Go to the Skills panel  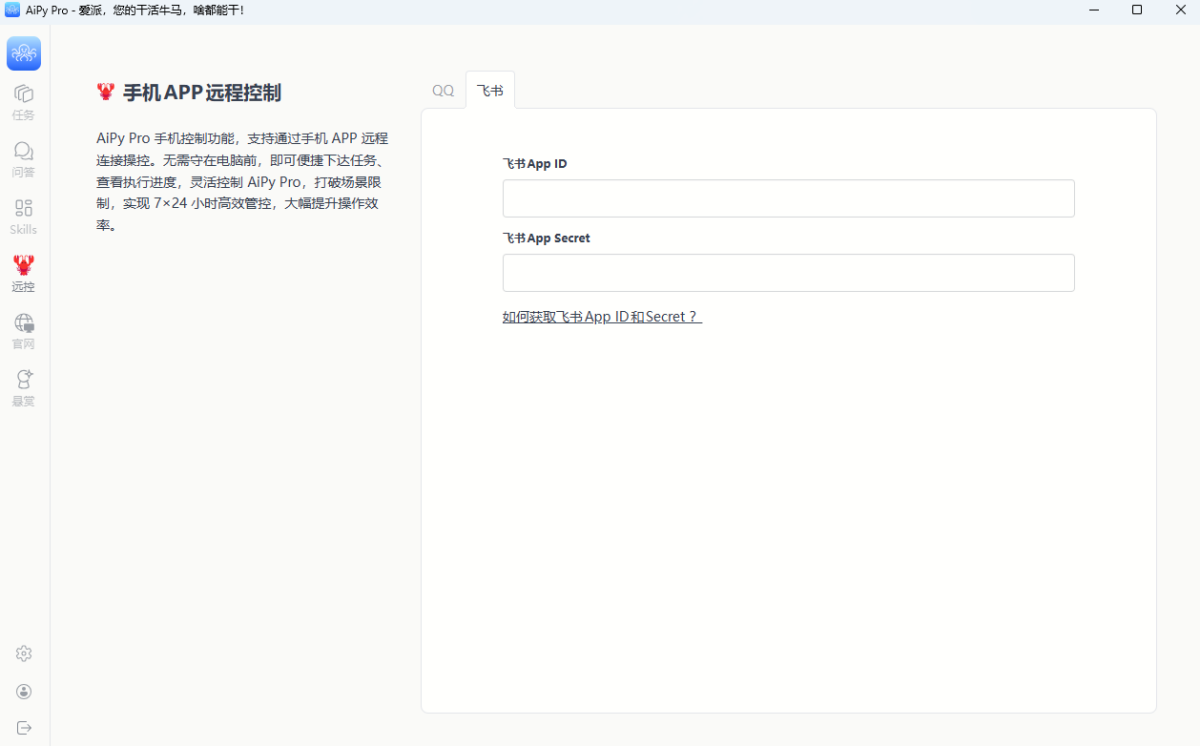[24, 215]
